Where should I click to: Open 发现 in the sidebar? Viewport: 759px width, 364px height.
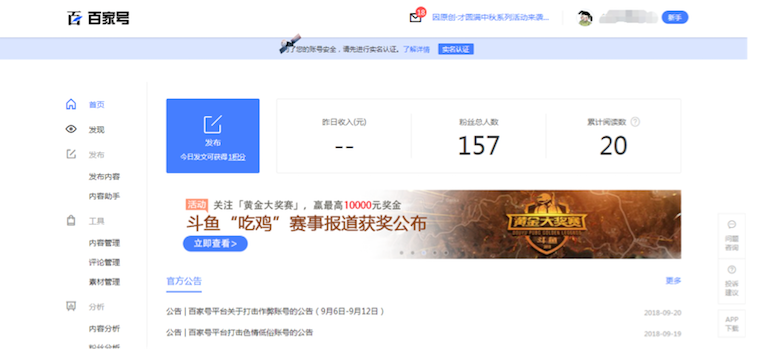click(x=96, y=130)
